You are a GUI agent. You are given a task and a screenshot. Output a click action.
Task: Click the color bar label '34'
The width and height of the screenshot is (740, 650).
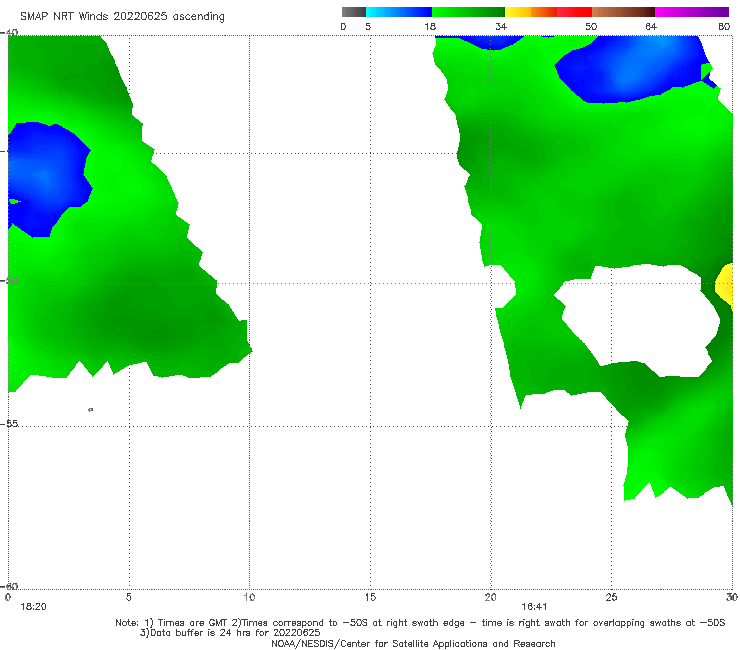pyautogui.click(x=501, y=26)
